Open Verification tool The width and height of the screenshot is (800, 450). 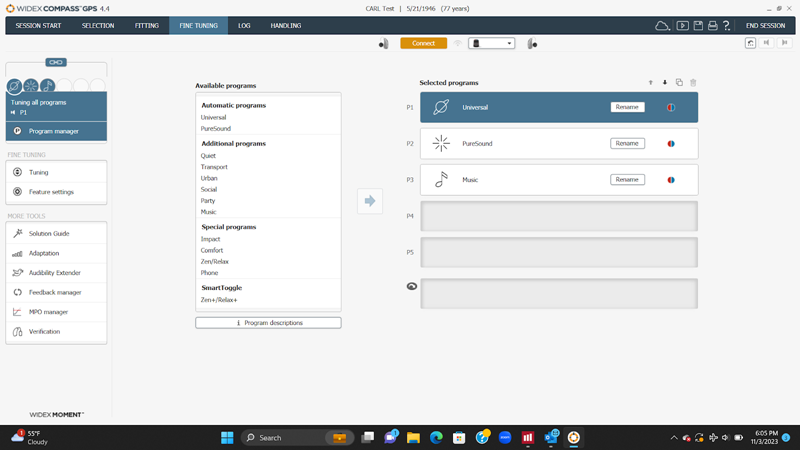click(x=56, y=332)
